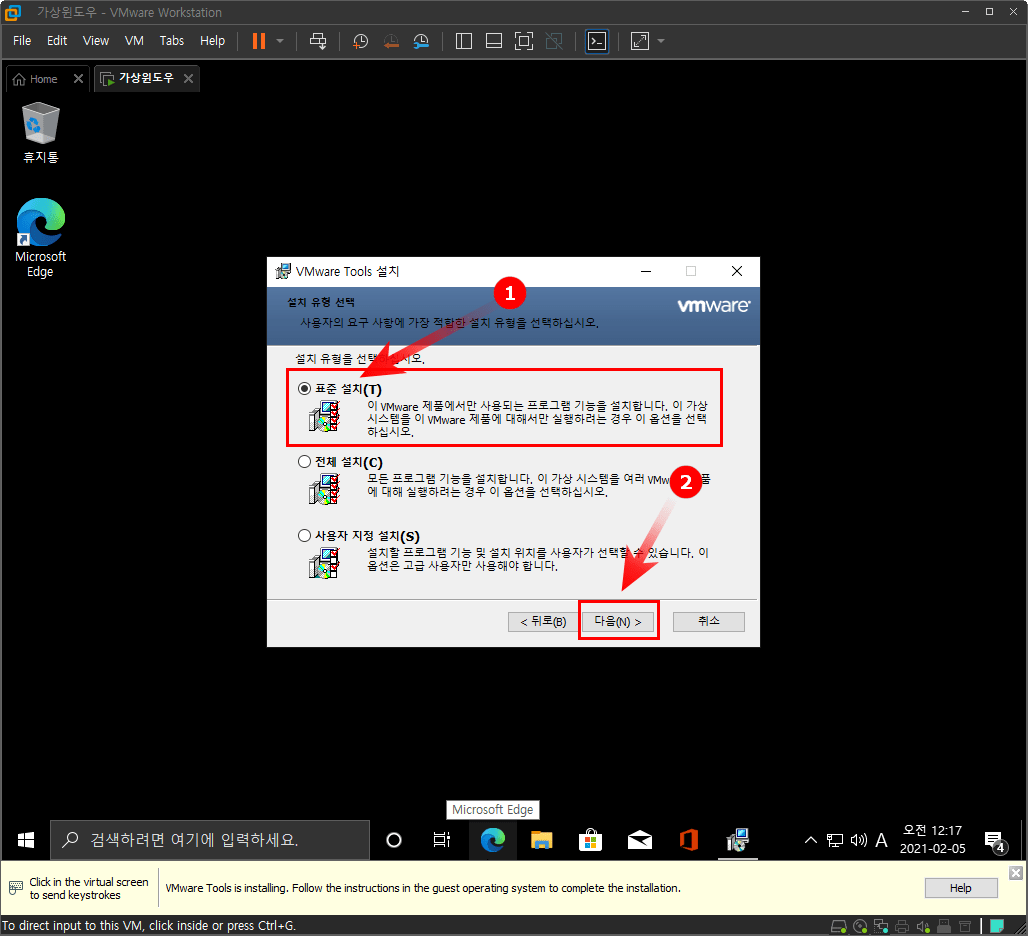The width and height of the screenshot is (1028, 936).
Task: Open the clock showing 오전 12:17
Action: 932,840
